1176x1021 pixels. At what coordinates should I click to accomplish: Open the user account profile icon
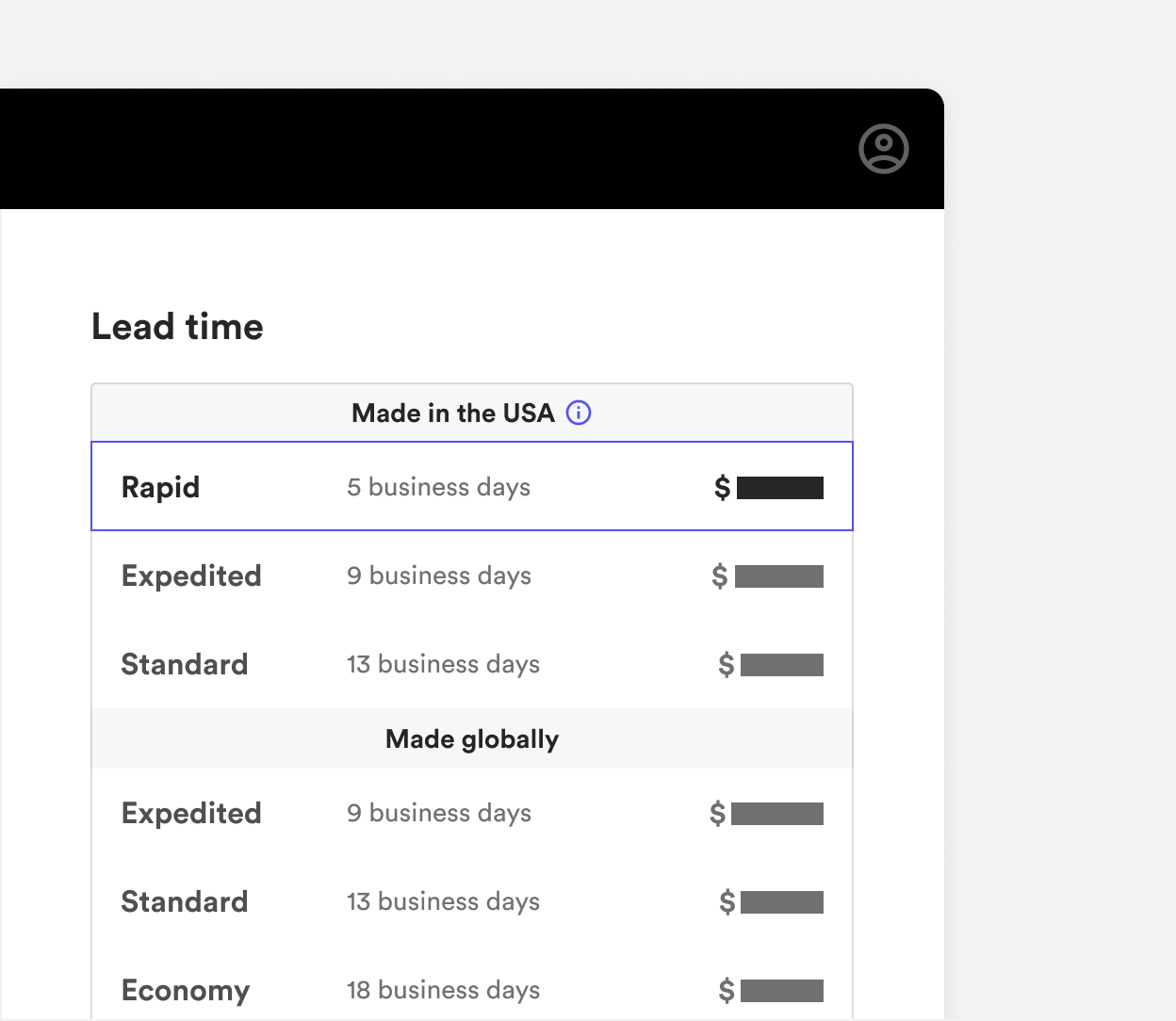tap(883, 149)
